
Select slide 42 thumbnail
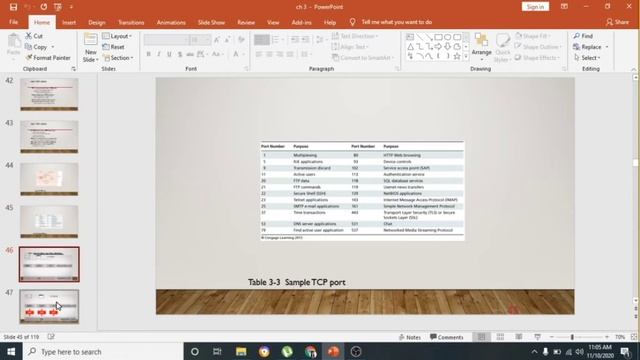(49, 94)
